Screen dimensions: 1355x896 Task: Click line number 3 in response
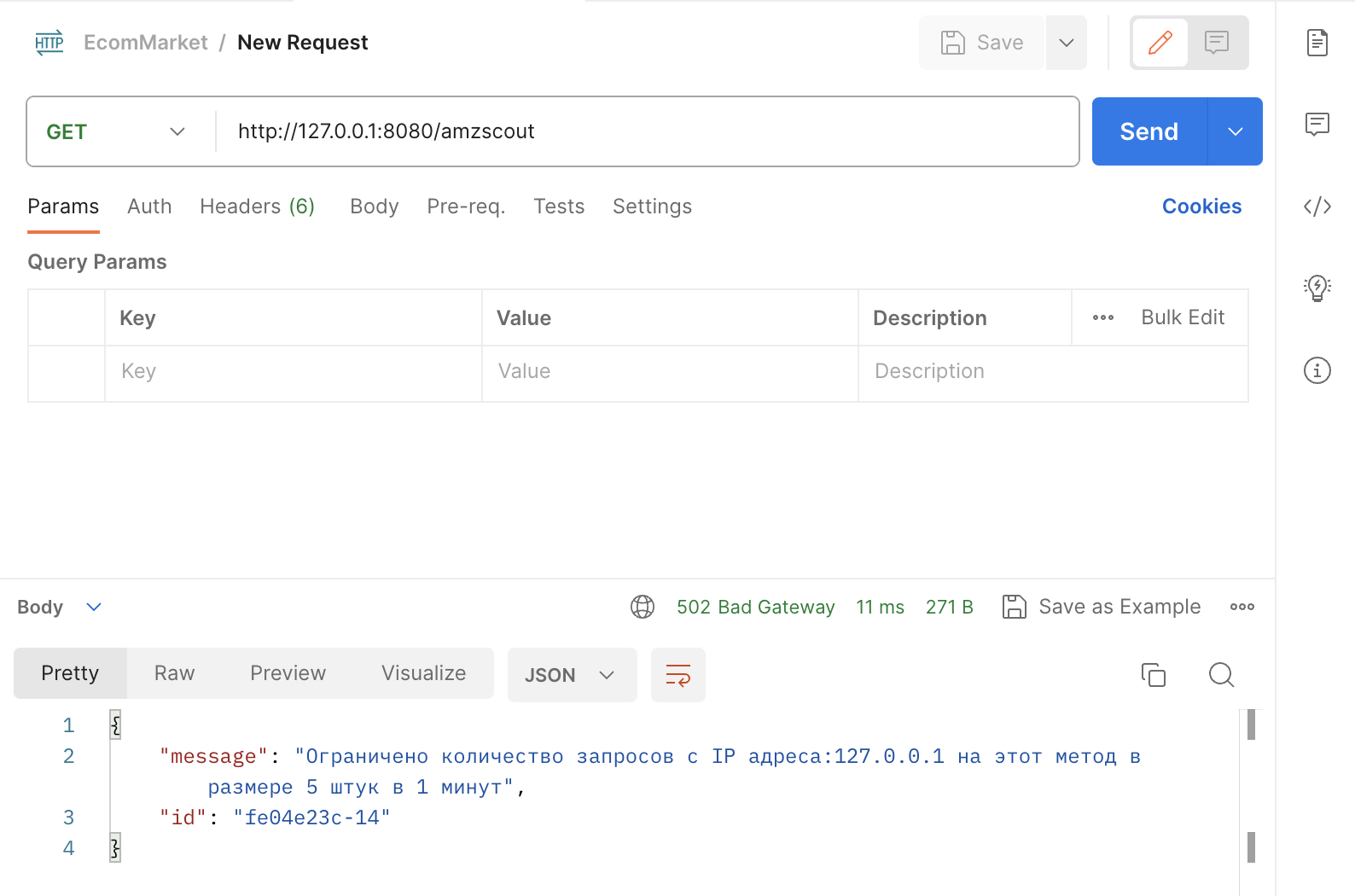68,817
